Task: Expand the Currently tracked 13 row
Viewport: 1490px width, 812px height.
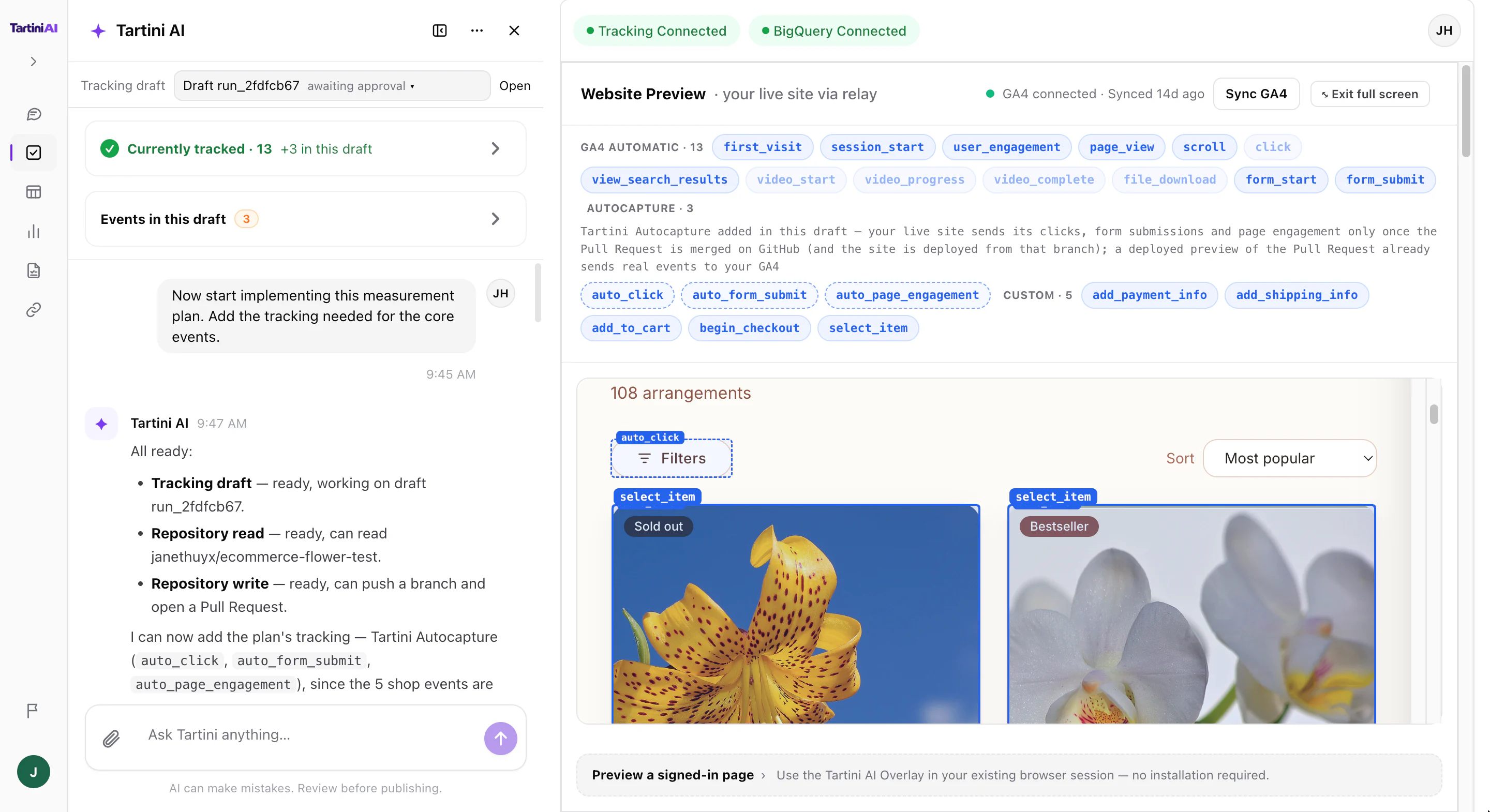Action: 305,148
